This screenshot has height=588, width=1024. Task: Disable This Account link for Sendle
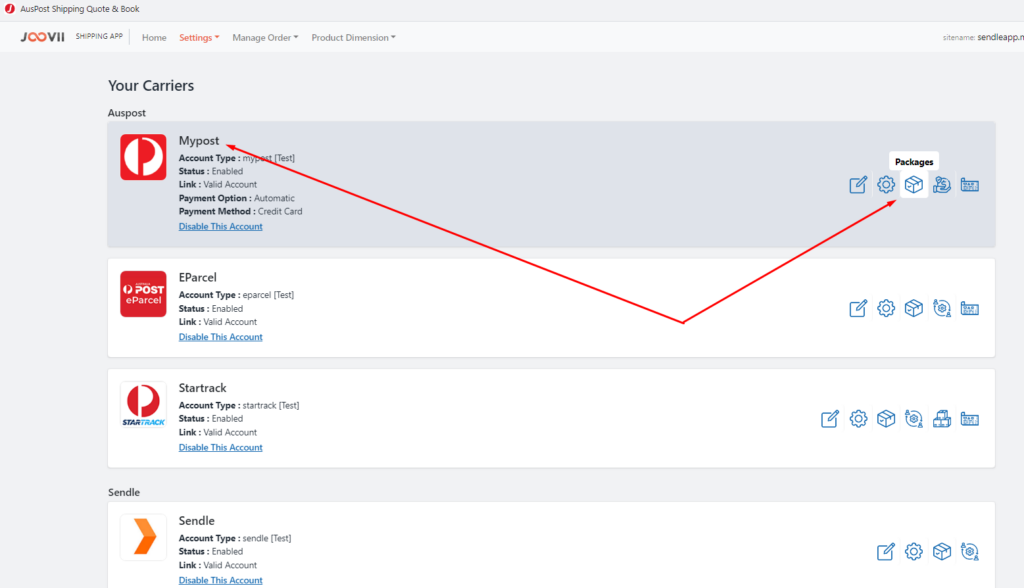tap(221, 580)
